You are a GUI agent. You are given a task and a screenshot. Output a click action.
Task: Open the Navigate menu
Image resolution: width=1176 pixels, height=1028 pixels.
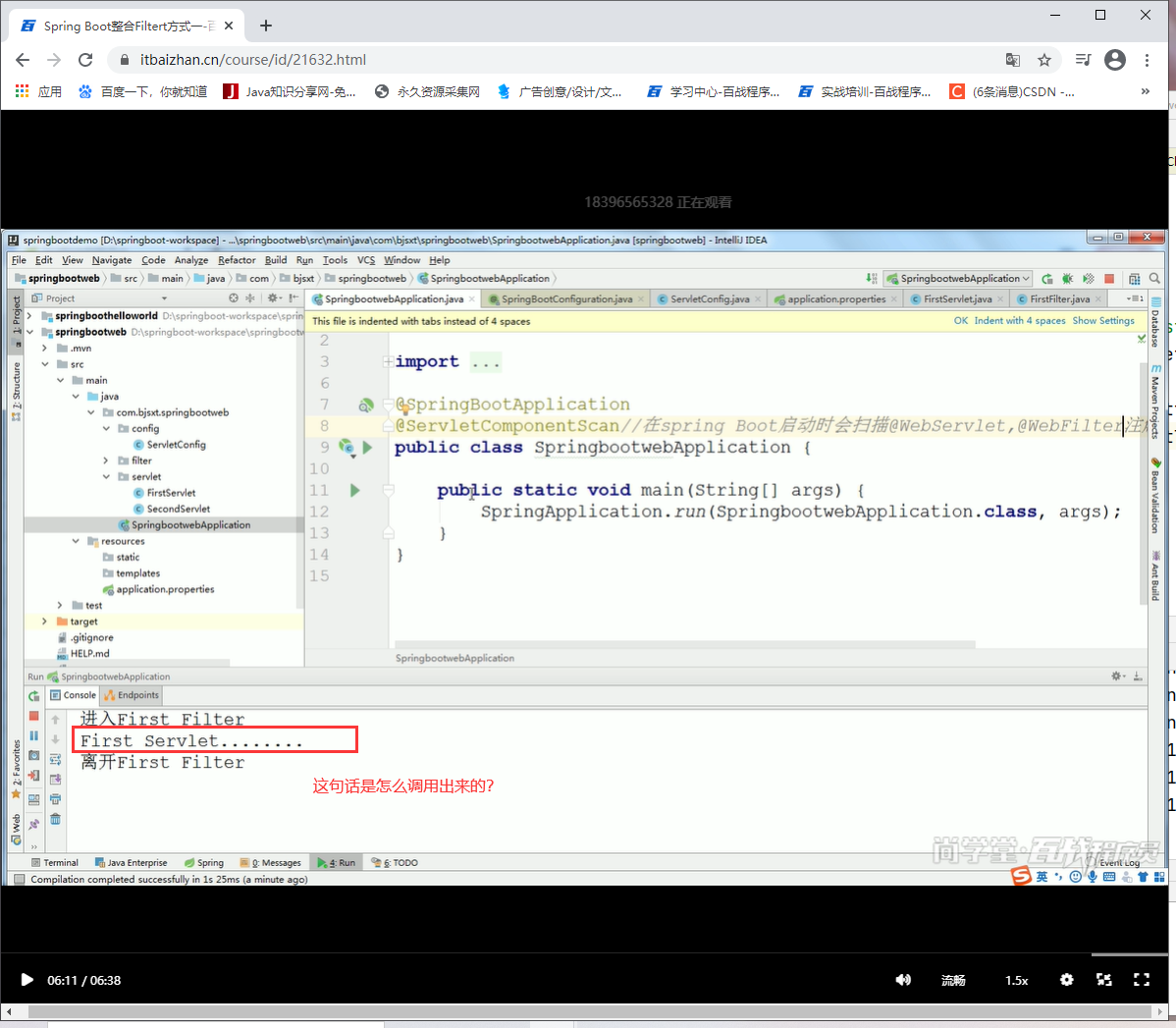pos(112,260)
